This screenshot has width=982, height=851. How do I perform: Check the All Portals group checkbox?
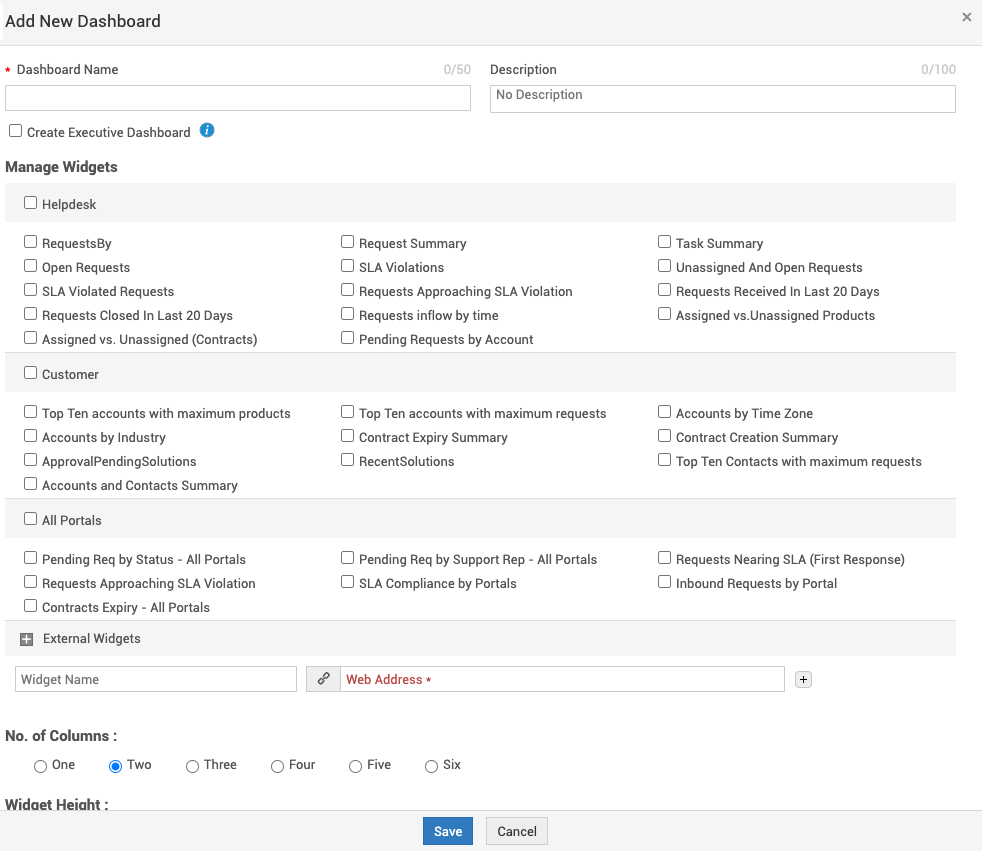click(x=31, y=519)
